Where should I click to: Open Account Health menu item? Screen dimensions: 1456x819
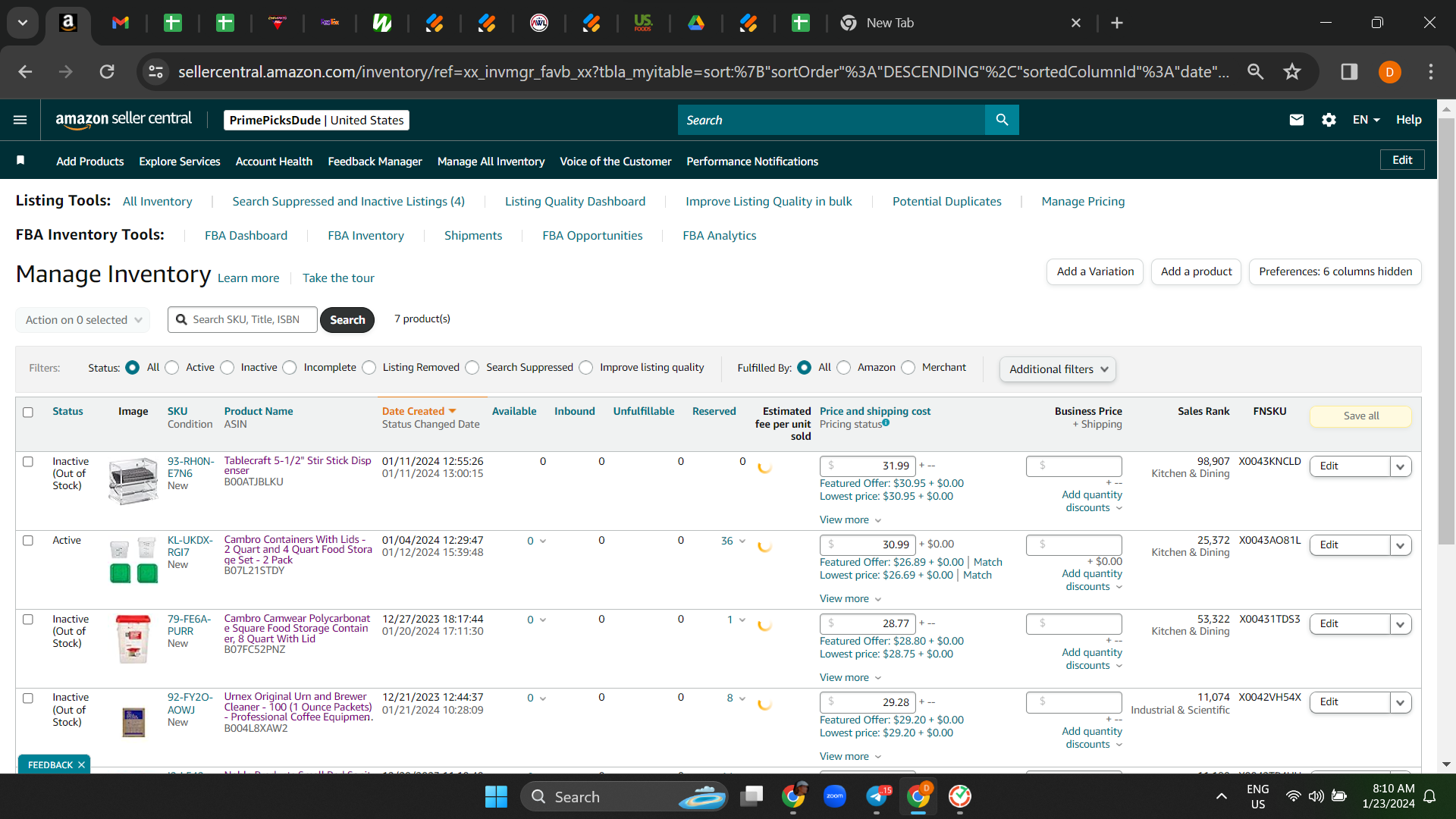(x=274, y=162)
